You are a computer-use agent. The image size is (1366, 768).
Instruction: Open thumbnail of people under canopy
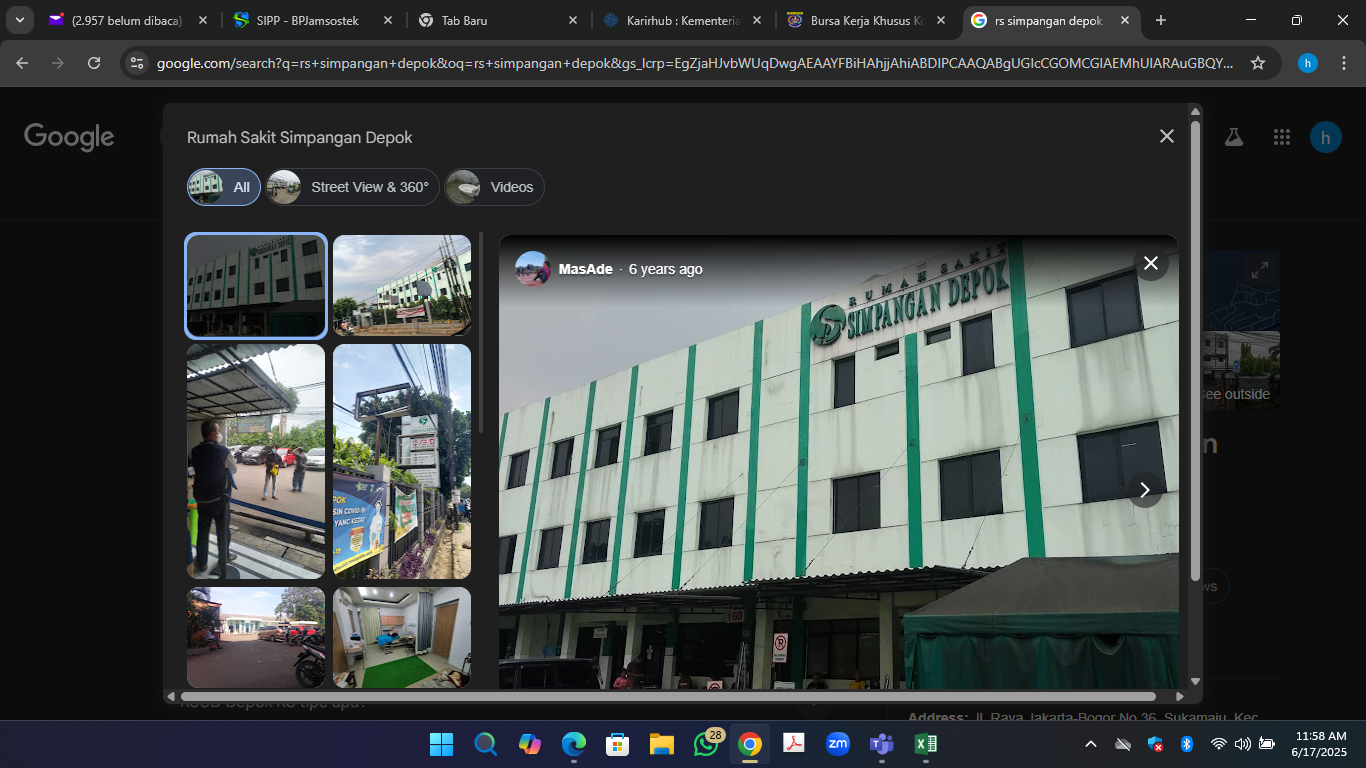pyautogui.click(x=256, y=461)
